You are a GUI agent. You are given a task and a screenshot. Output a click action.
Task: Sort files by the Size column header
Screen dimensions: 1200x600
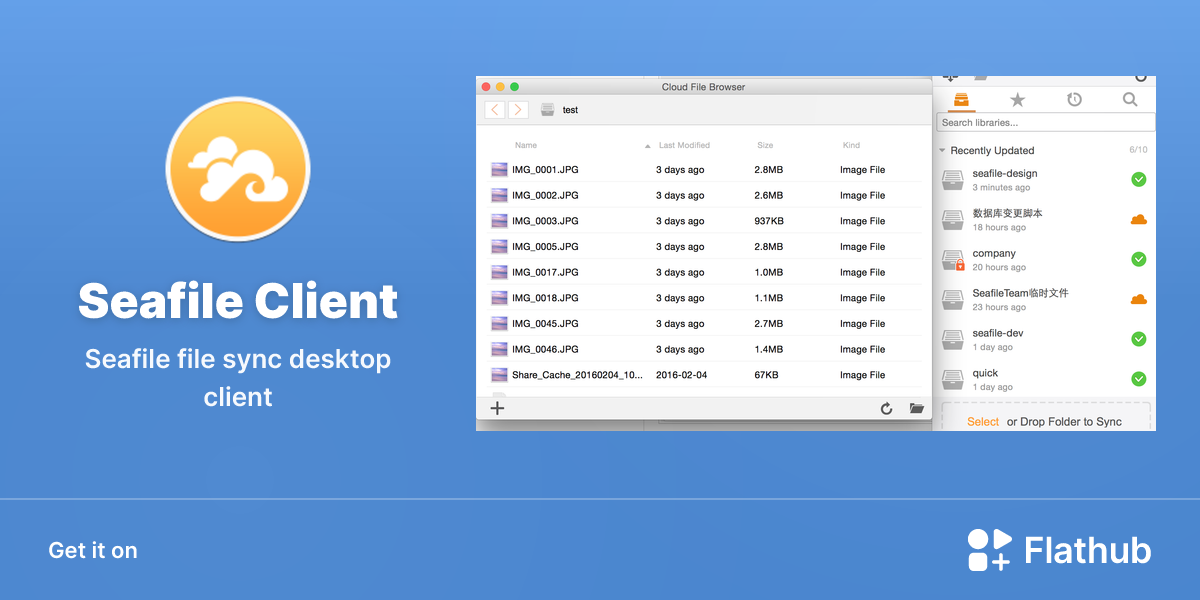[765, 145]
